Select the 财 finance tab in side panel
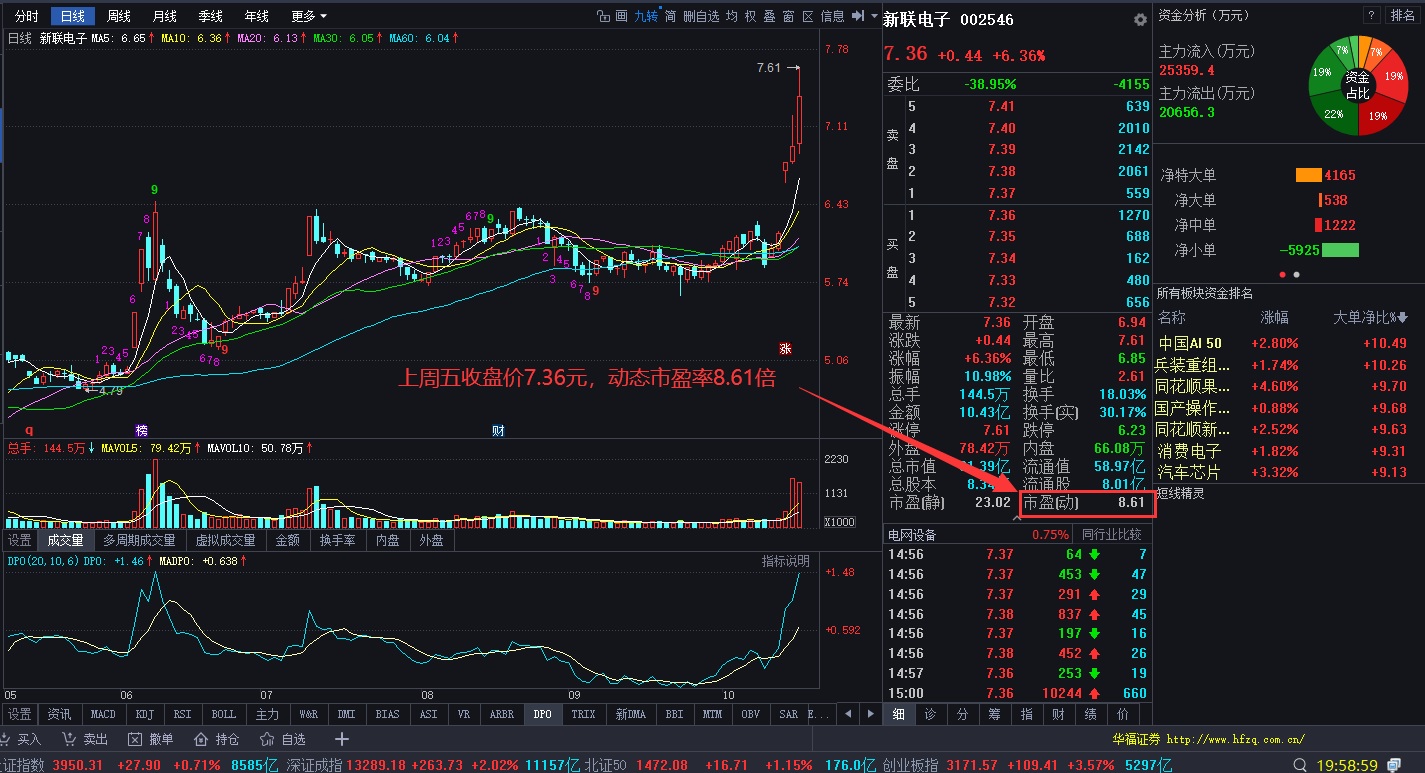 (x=1058, y=714)
